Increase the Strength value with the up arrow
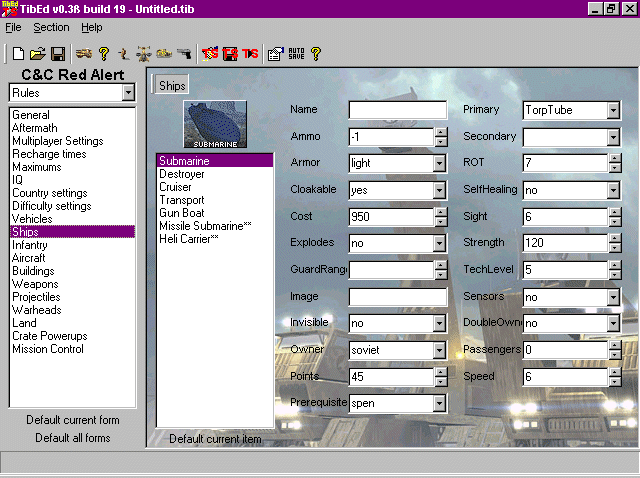This screenshot has width=640, height=478. (615, 239)
